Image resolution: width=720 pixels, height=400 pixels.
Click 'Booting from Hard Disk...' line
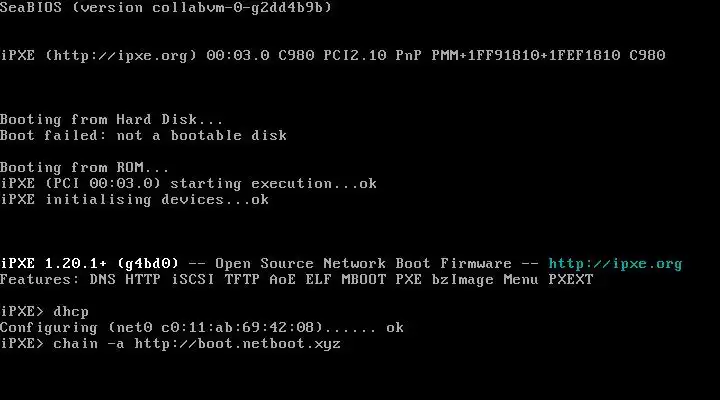tap(112, 119)
